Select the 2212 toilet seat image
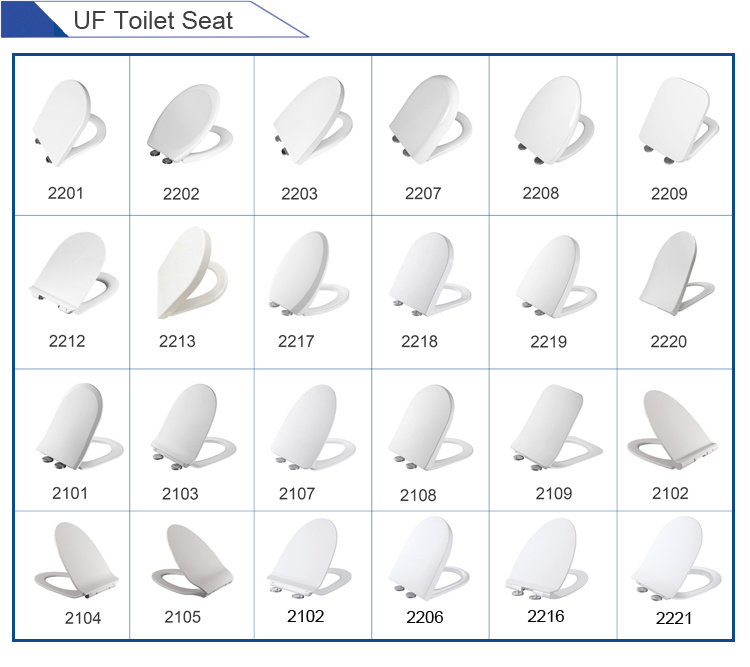The height and width of the screenshot is (667, 750). pyautogui.click(x=74, y=273)
